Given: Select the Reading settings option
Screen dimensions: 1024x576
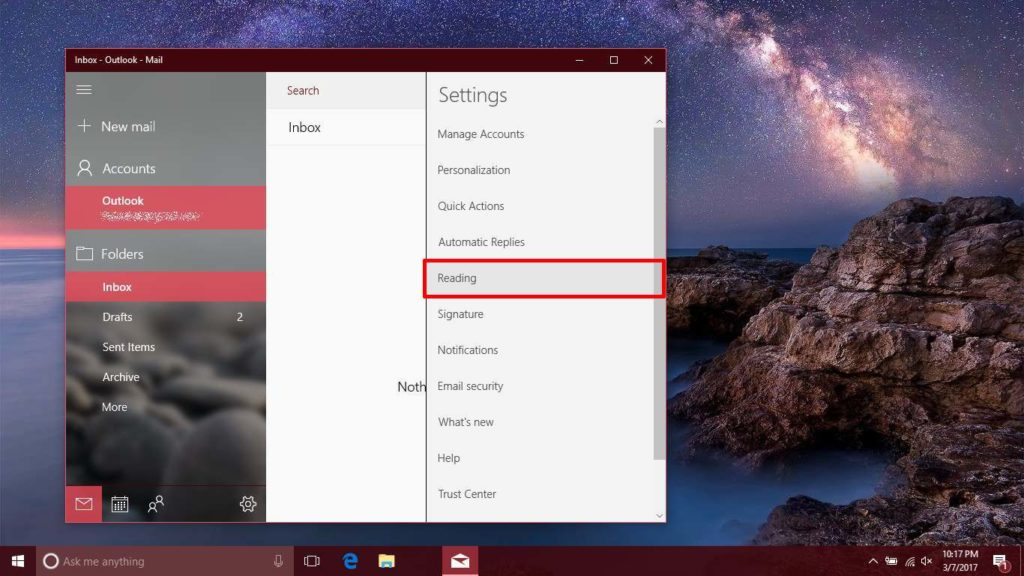Looking at the screenshot, I should click(457, 278).
